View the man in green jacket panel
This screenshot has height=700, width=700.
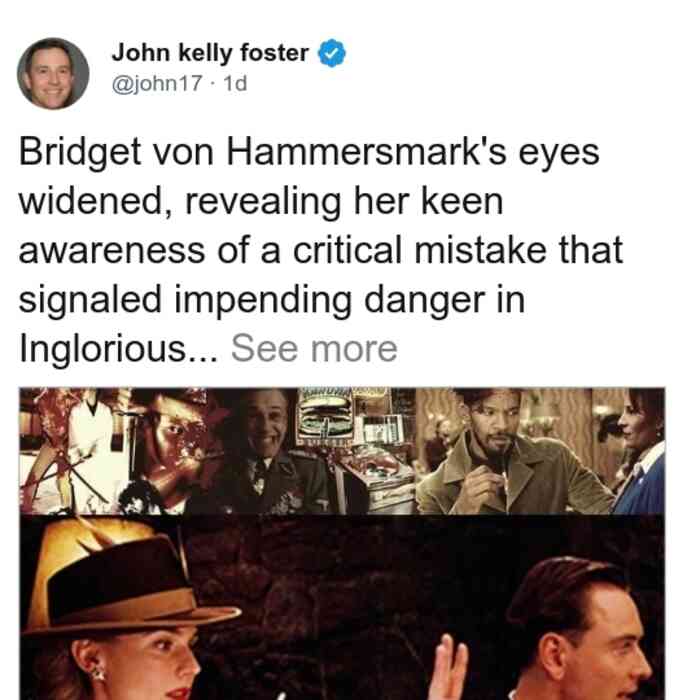pos(513,451)
